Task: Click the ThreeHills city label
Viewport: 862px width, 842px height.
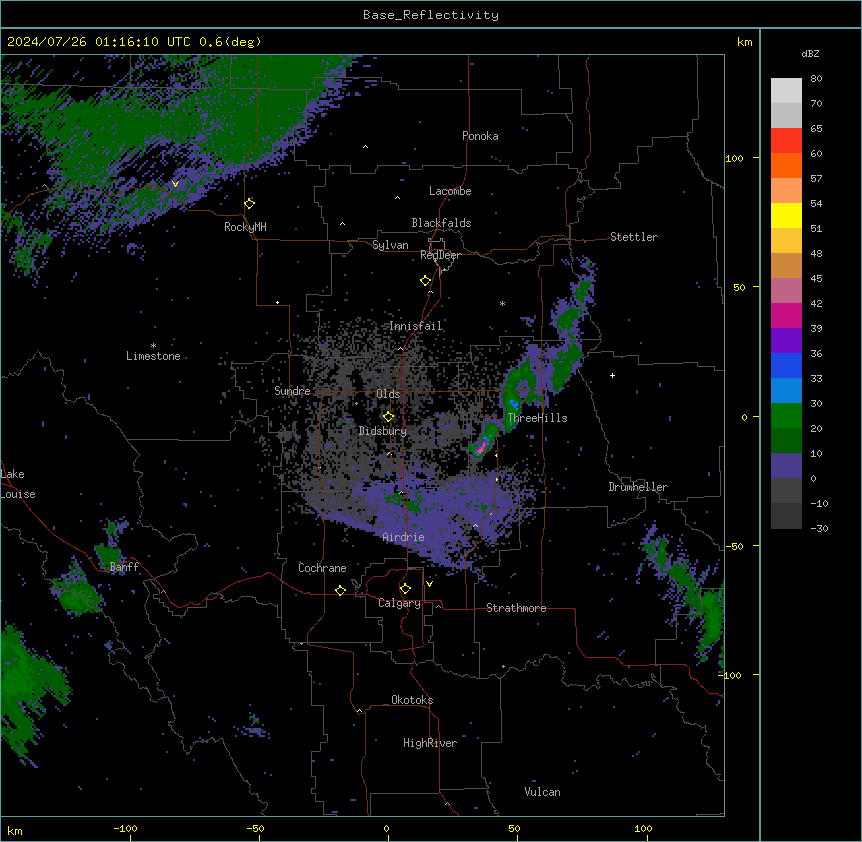Action: [537, 418]
